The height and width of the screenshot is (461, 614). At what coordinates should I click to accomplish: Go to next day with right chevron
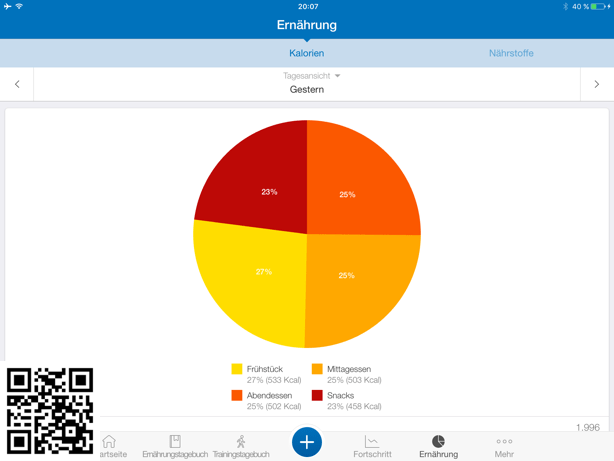tap(597, 84)
